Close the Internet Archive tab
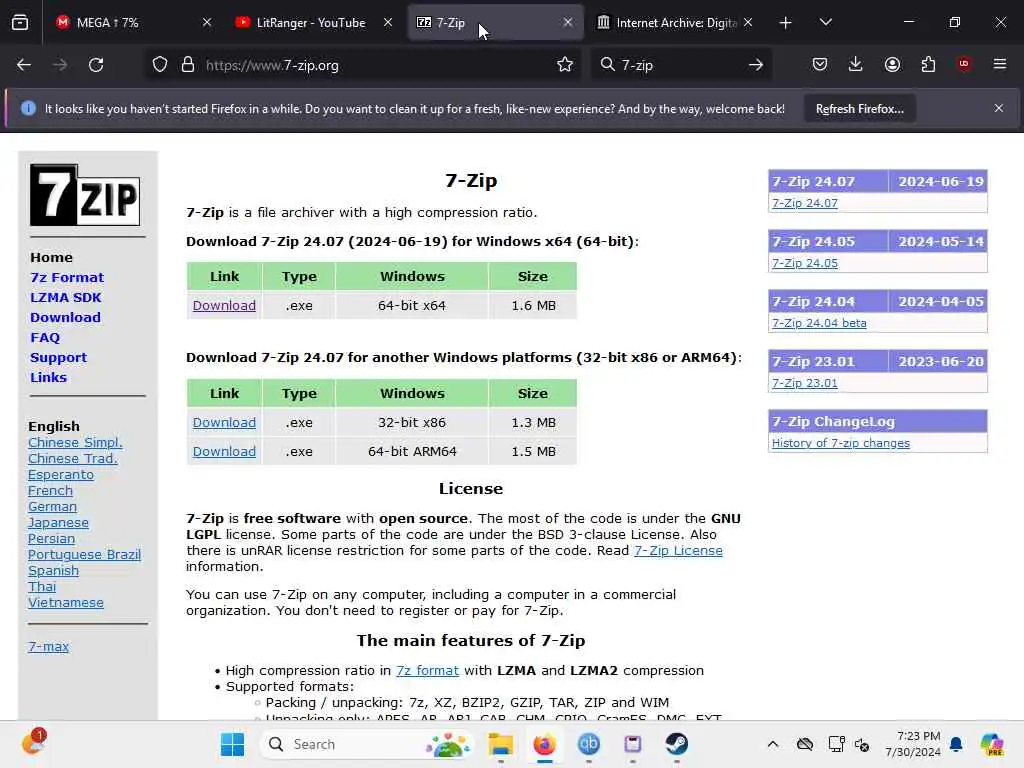The width and height of the screenshot is (1024, 768). pos(748,22)
